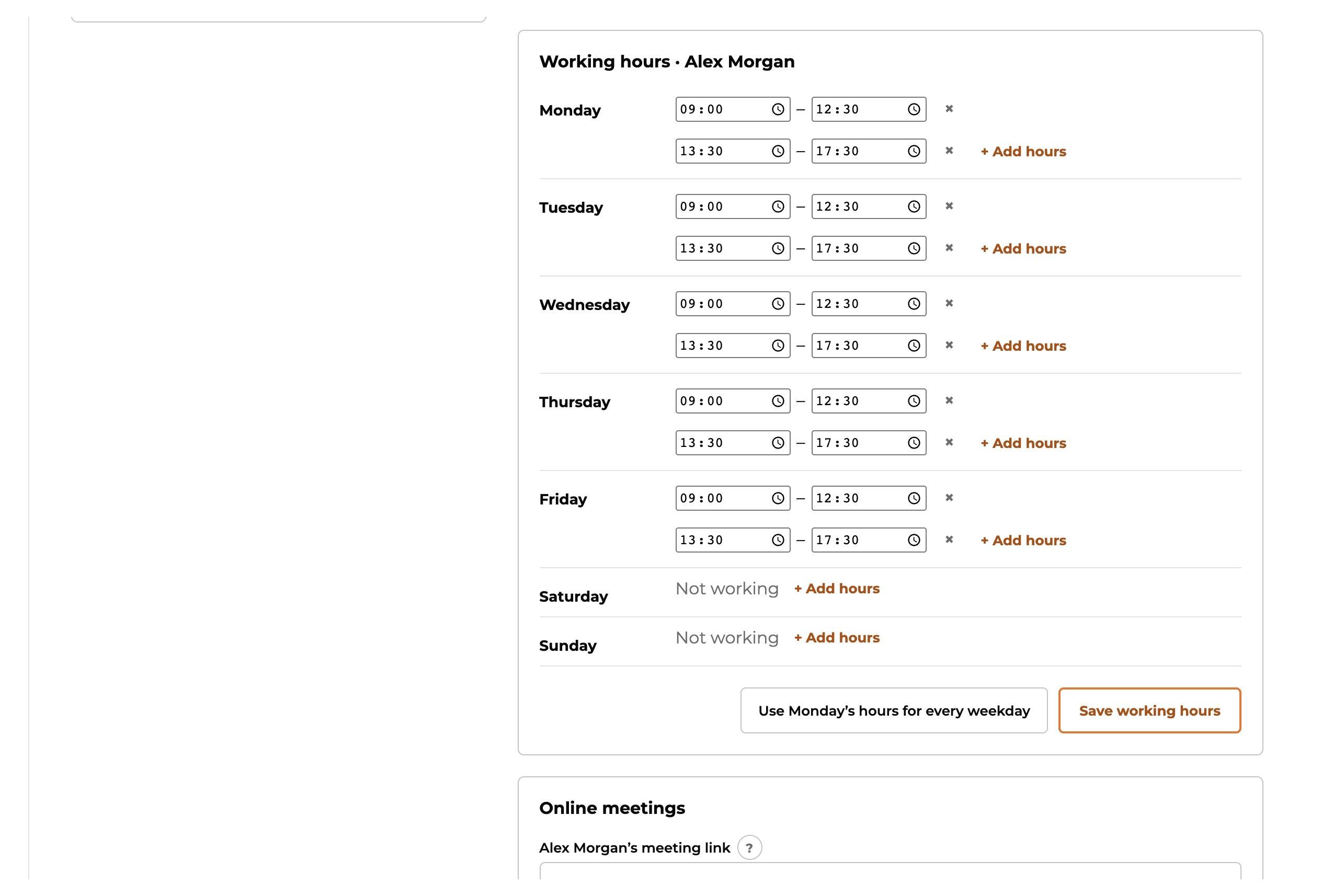Viewport: 1322px width, 896px height.
Task: Delete Thursday's first time range
Action: (949, 400)
